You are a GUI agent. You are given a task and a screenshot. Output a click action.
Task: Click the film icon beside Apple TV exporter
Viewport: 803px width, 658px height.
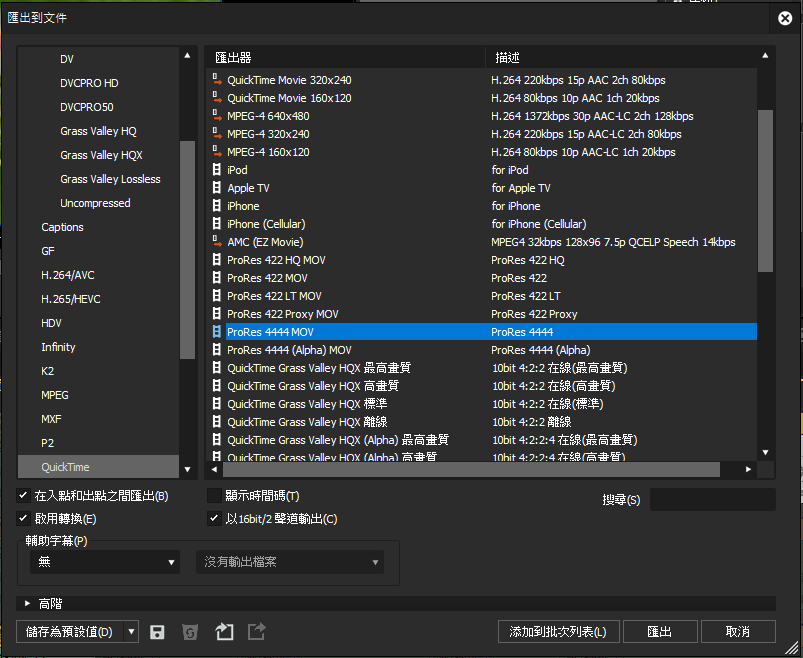217,188
